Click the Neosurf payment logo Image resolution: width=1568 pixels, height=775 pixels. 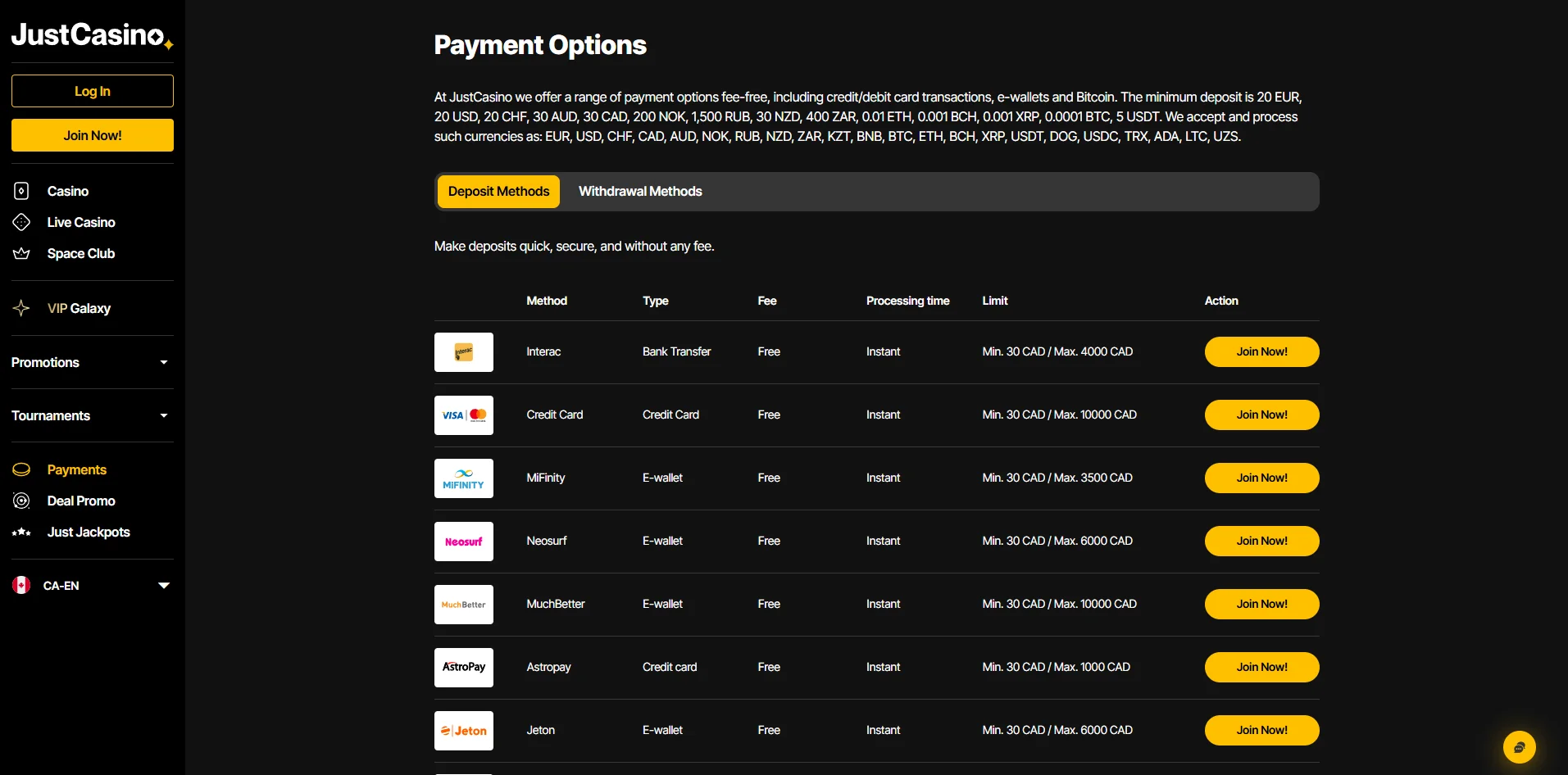pos(464,542)
